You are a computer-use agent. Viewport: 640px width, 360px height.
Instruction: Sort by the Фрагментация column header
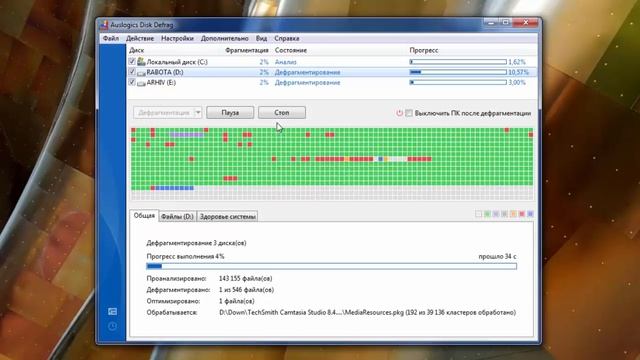247,50
